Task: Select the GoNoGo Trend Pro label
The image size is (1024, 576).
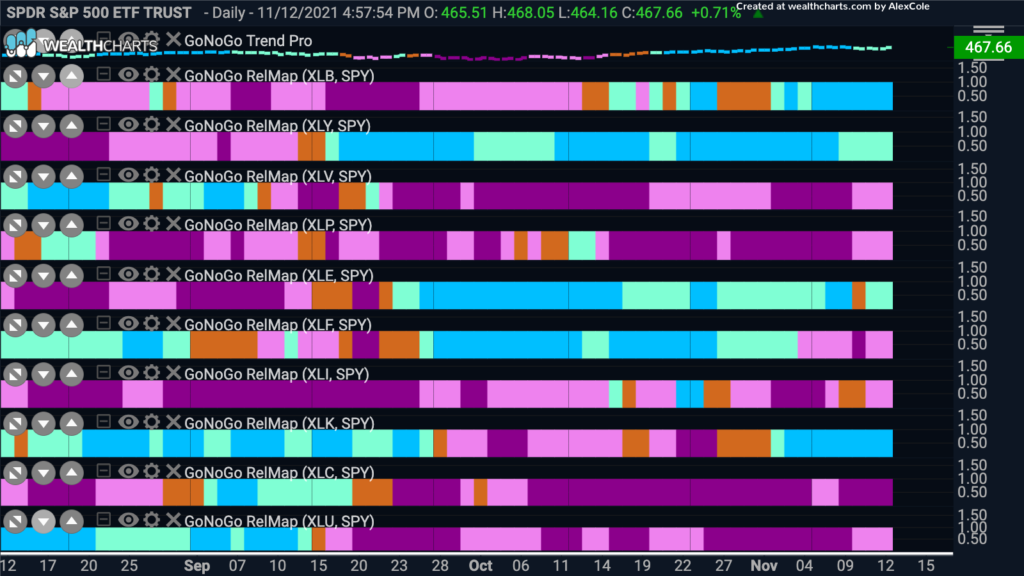Action: (248, 40)
